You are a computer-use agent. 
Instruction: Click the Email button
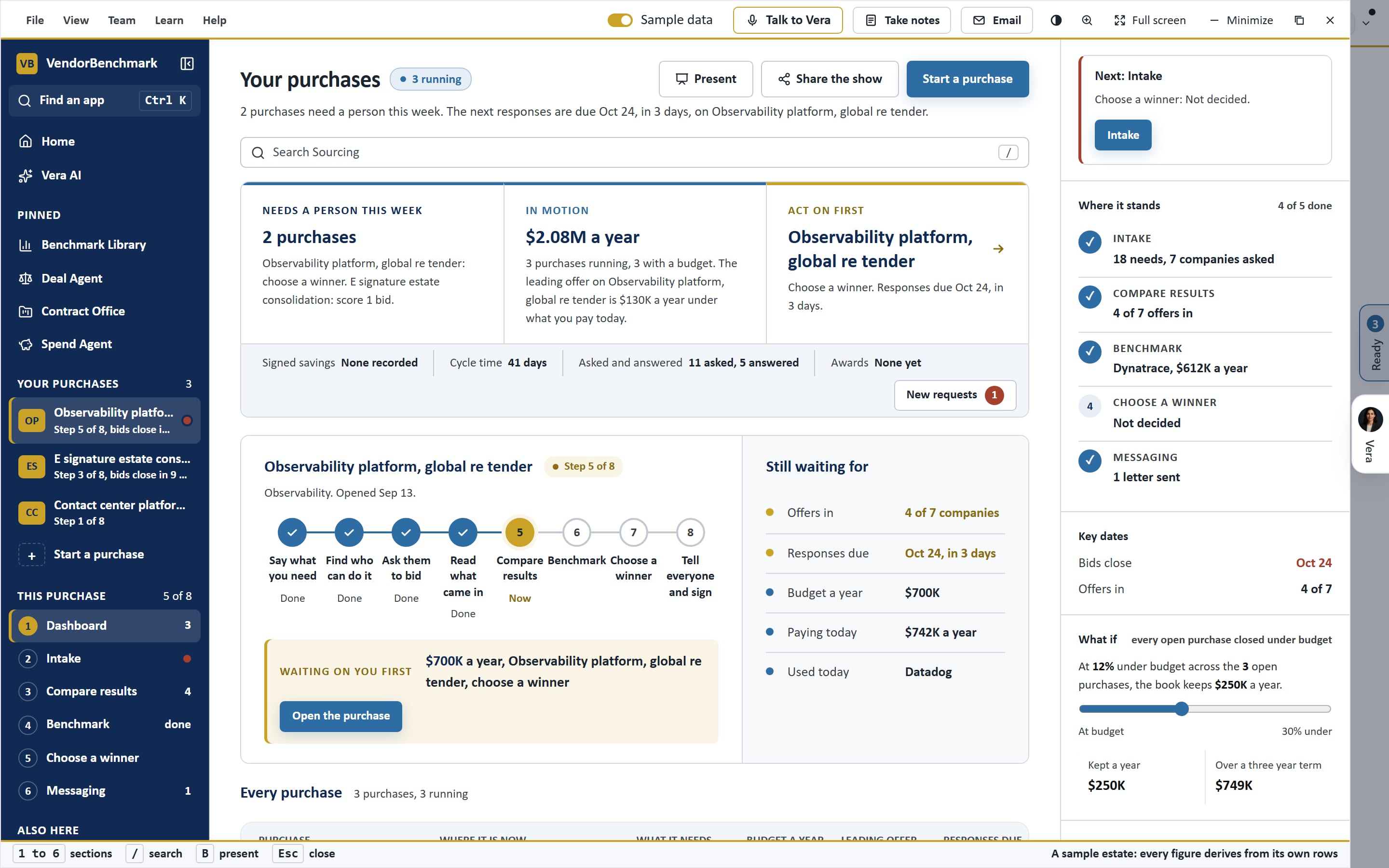tap(996, 20)
